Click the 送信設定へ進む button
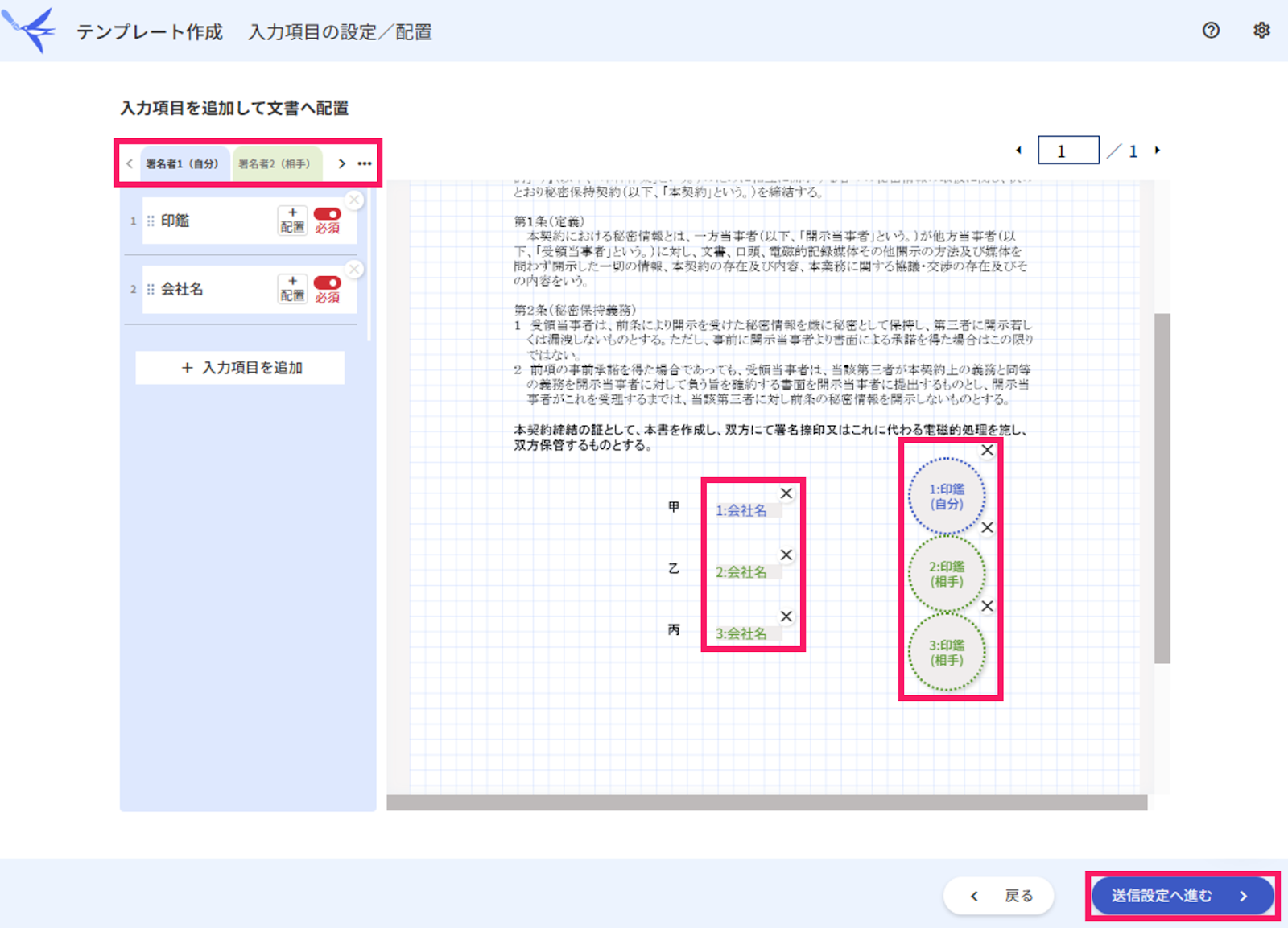The image size is (1288, 928). (x=1182, y=896)
